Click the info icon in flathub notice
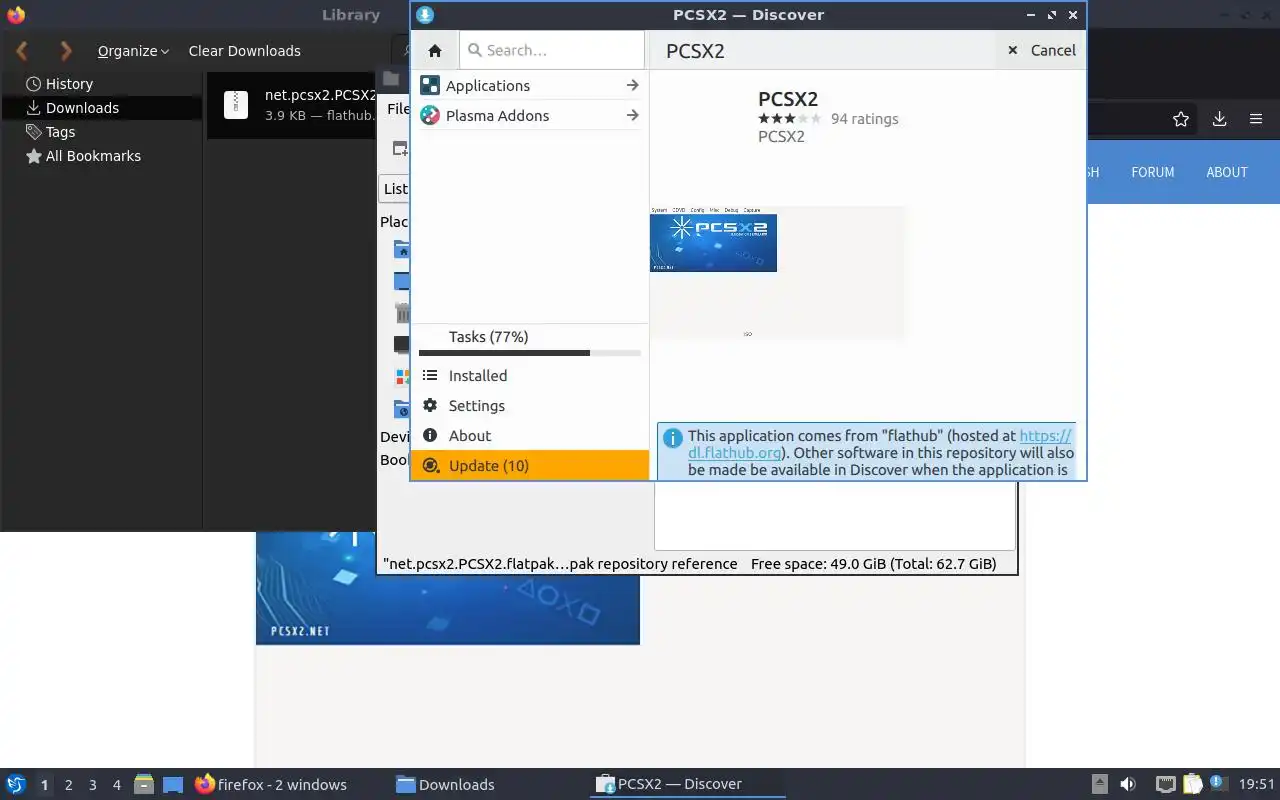 click(672, 438)
